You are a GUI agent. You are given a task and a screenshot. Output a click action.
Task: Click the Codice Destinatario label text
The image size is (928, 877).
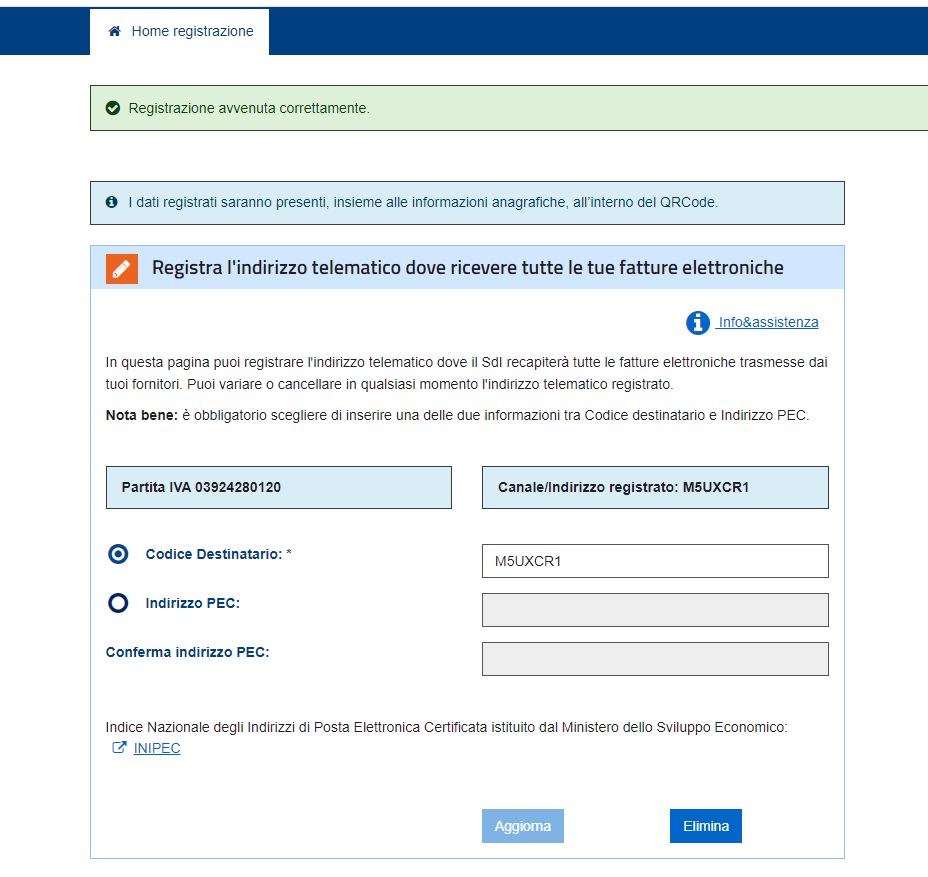coord(214,554)
